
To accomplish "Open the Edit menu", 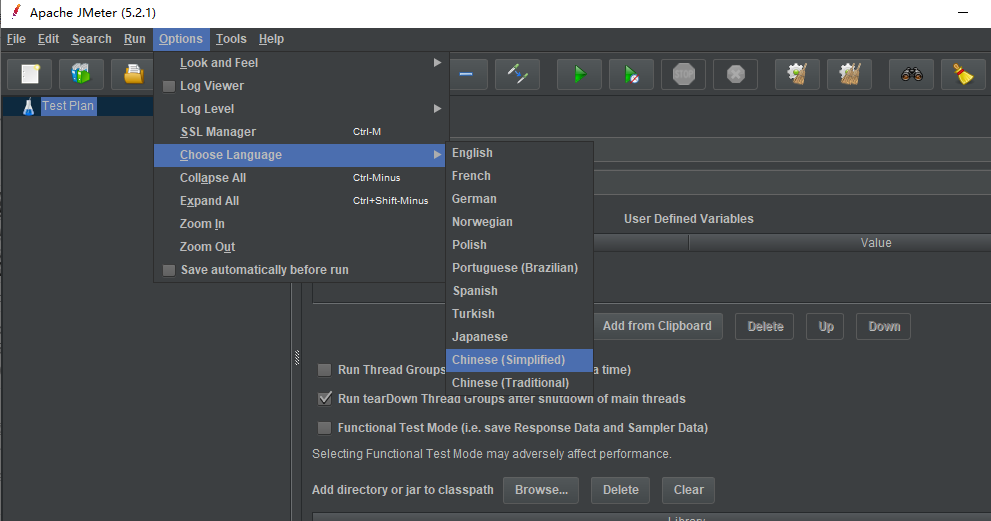I will [x=48, y=39].
